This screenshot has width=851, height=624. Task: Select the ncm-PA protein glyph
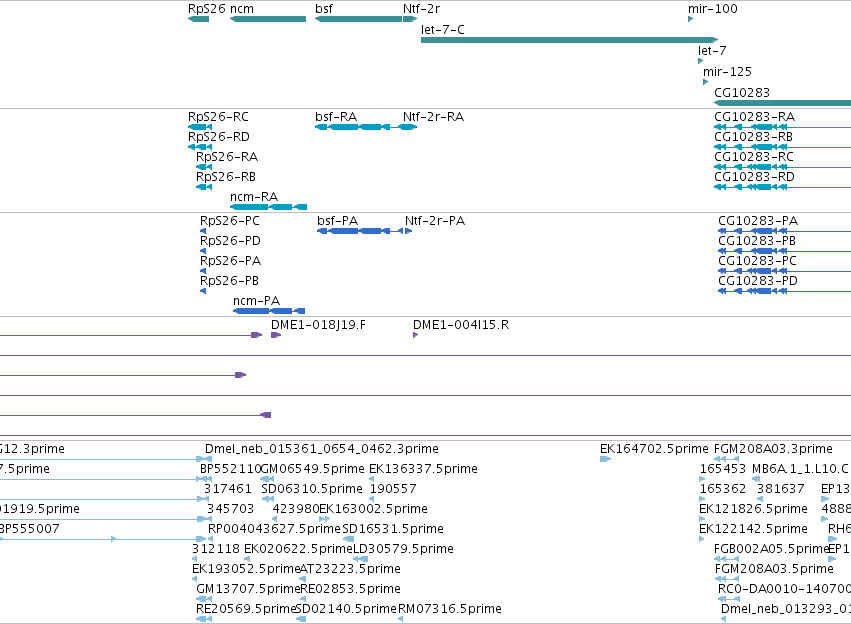coord(269,311)
